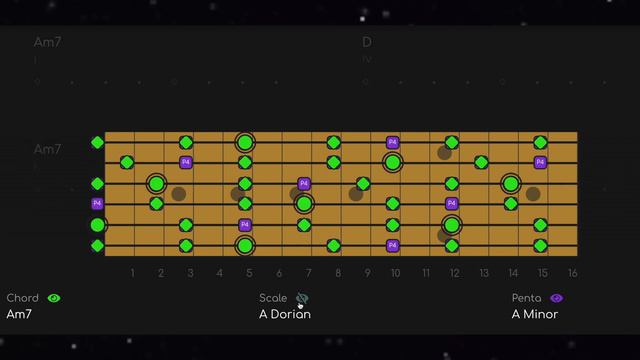The width and height of the screenshot is (640, 360).
Task: Click the green diamond on the open high E string
Action: pyautogui.click(x=98, y=142)
